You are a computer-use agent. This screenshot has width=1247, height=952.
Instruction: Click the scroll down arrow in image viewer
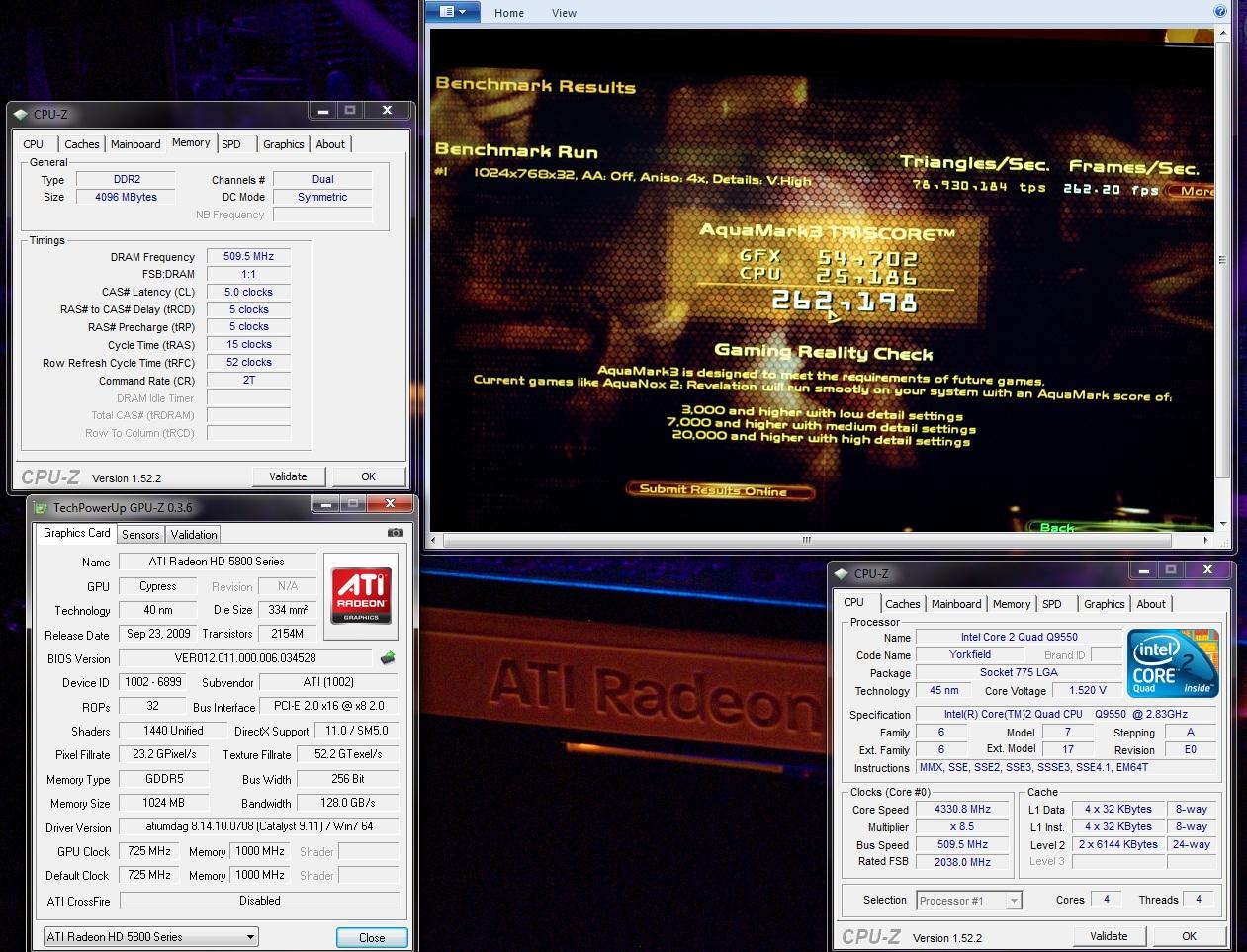1222,524
